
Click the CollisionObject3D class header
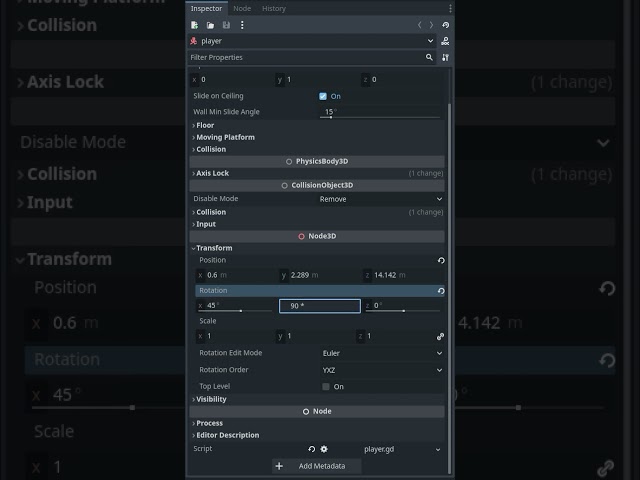[x=317, y=185]
